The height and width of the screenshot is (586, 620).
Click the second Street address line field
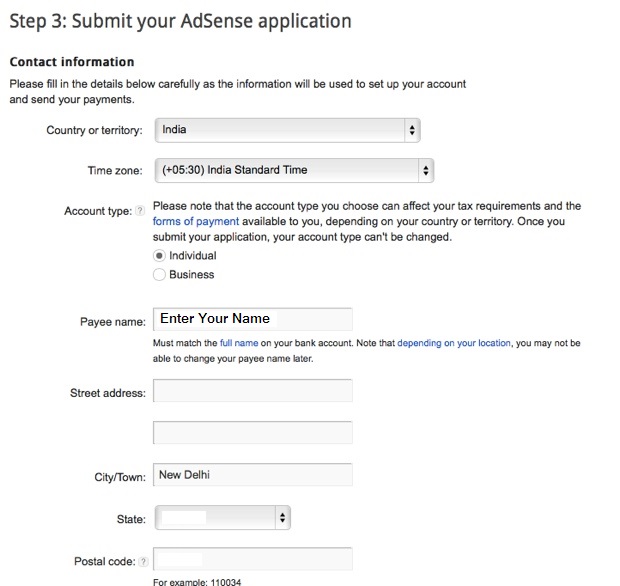(252, 432)
